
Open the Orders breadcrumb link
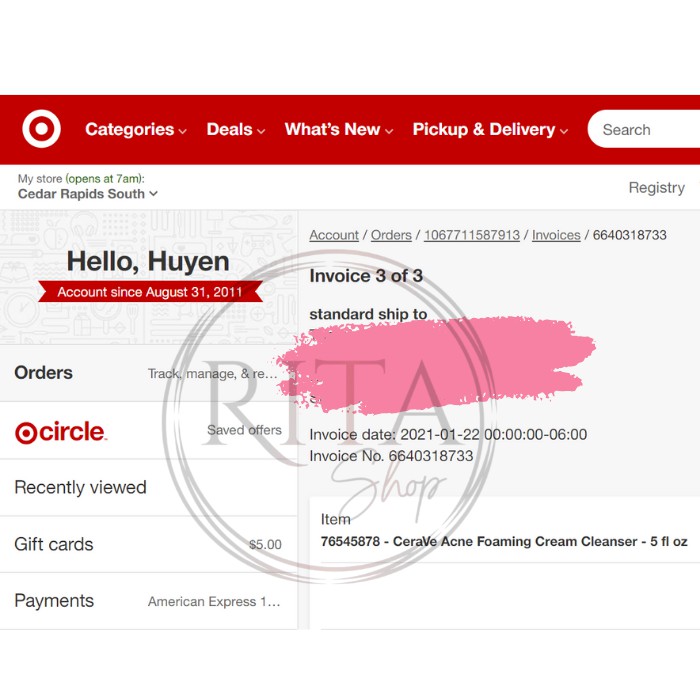(x=391, y=235)
